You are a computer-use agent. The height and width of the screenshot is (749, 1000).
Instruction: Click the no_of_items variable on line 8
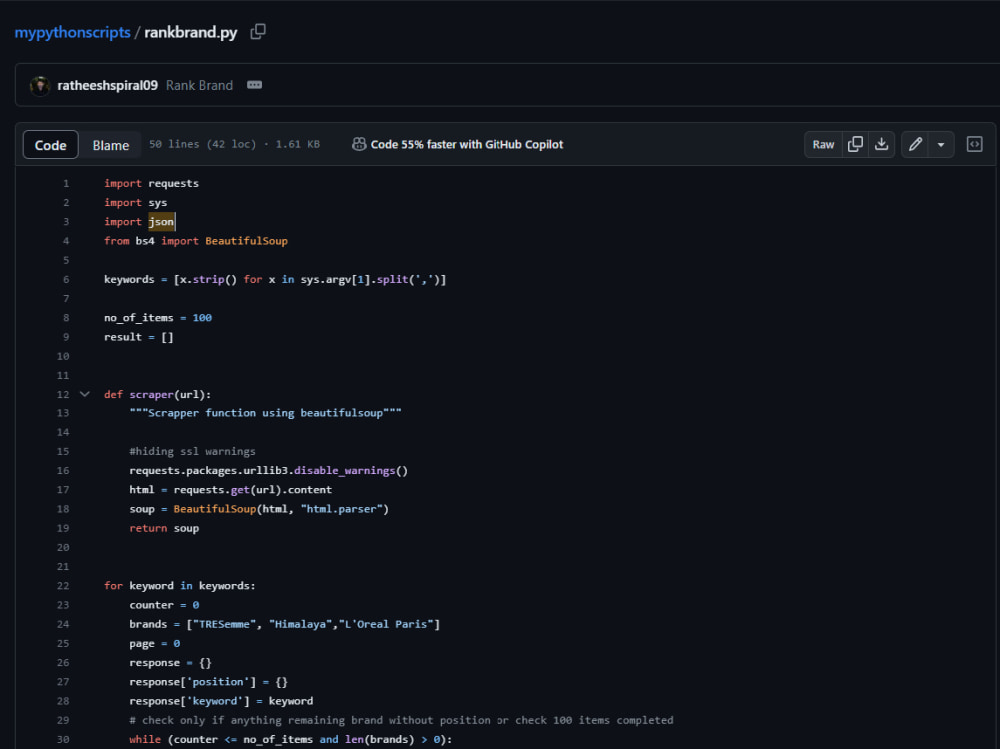point(138,318)
